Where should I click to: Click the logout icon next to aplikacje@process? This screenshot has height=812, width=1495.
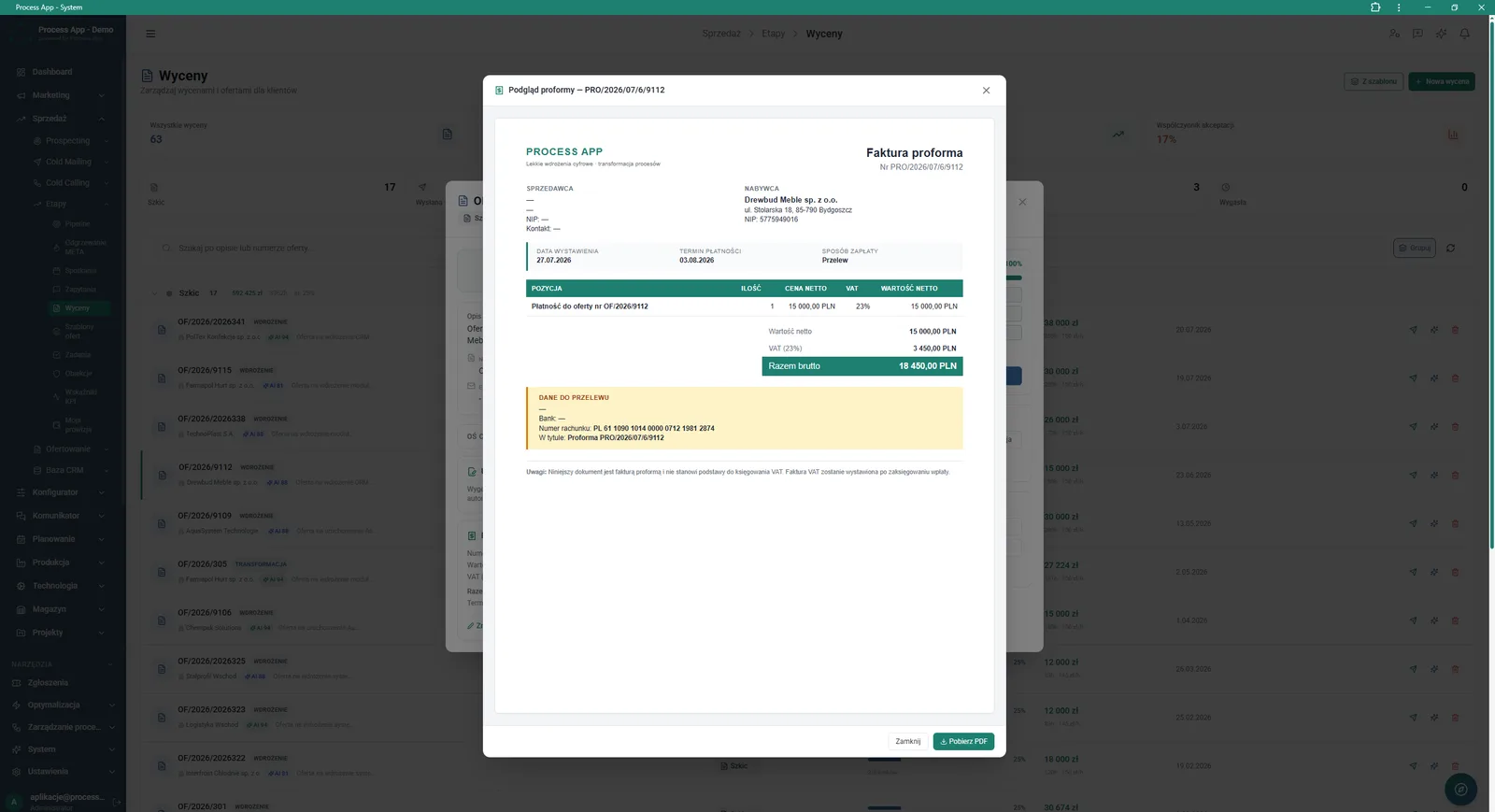click(x=117, y=802)
